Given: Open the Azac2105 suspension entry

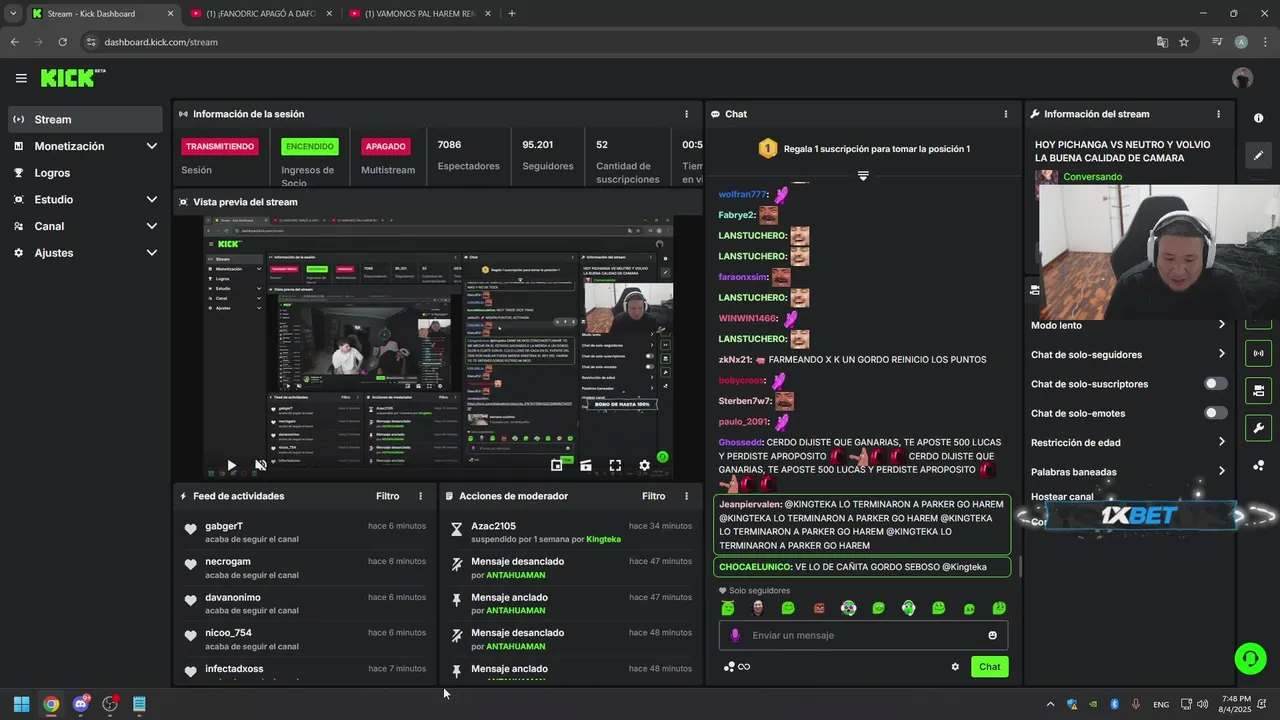Looking at the screenshot, I should tap(571, 532).
